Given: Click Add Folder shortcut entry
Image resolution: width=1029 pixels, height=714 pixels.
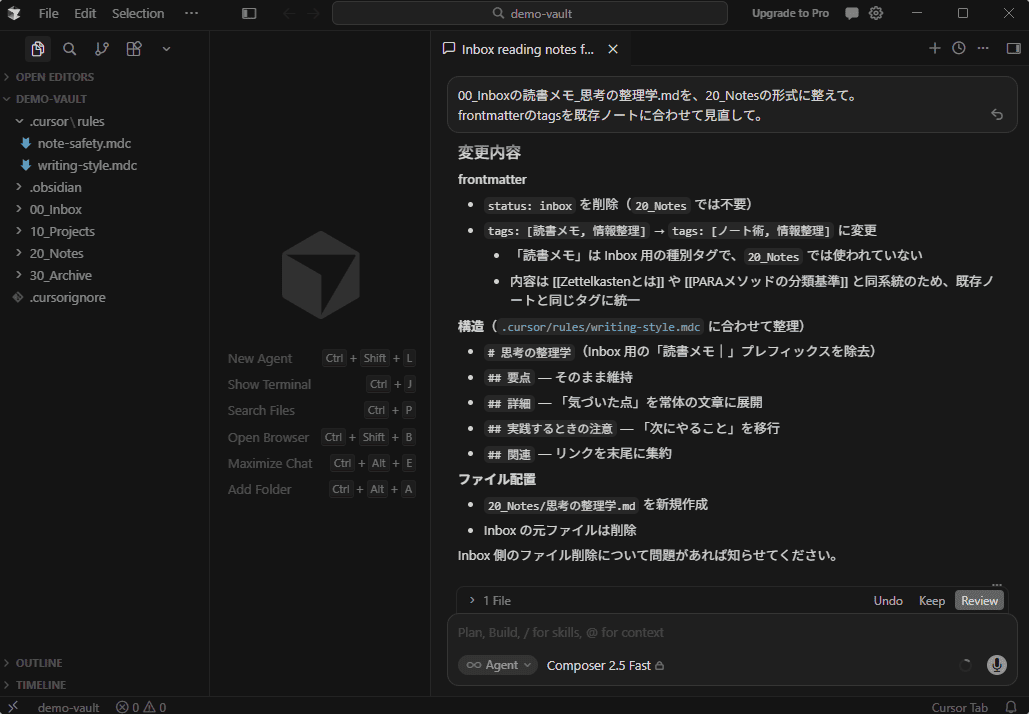Looking at the screenshot, I should (x=321, y=489).
